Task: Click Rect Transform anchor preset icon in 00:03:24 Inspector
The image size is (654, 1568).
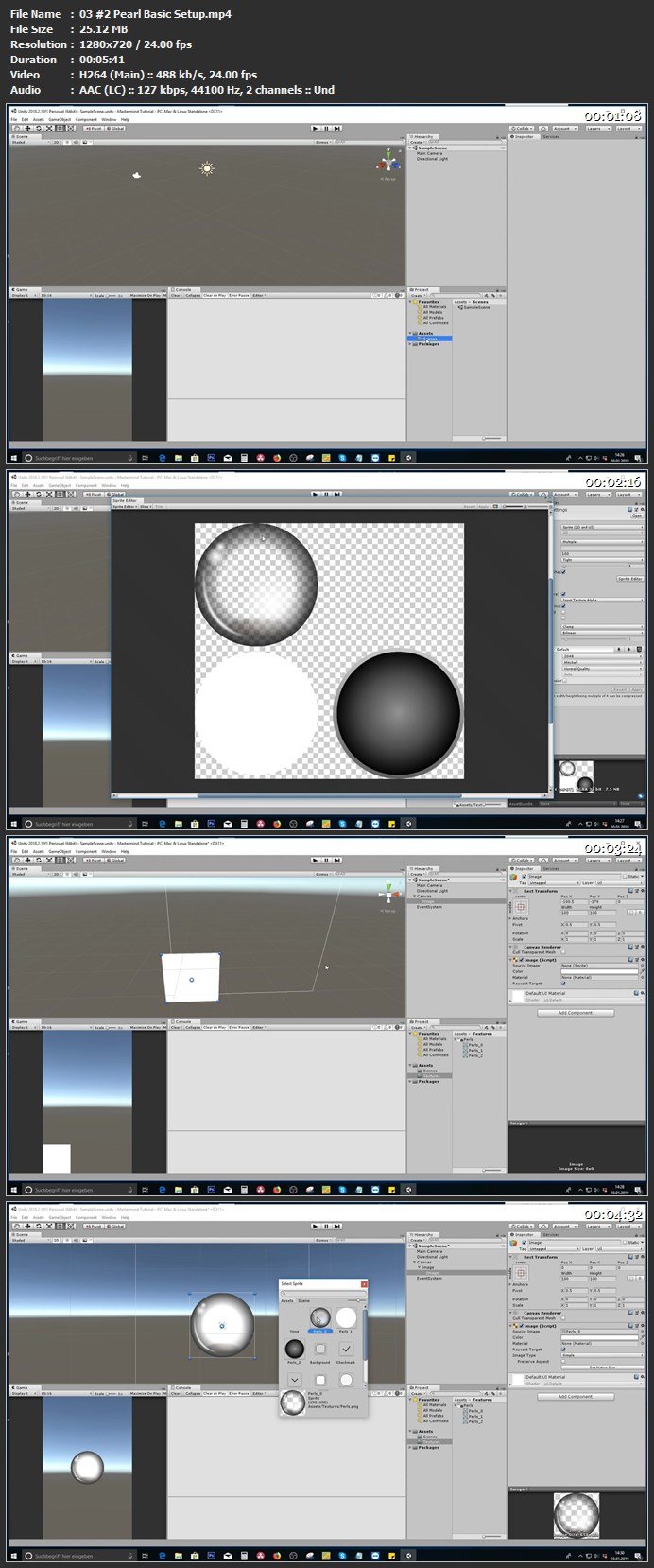Action: pyautogui.click(x=522, y=907)
